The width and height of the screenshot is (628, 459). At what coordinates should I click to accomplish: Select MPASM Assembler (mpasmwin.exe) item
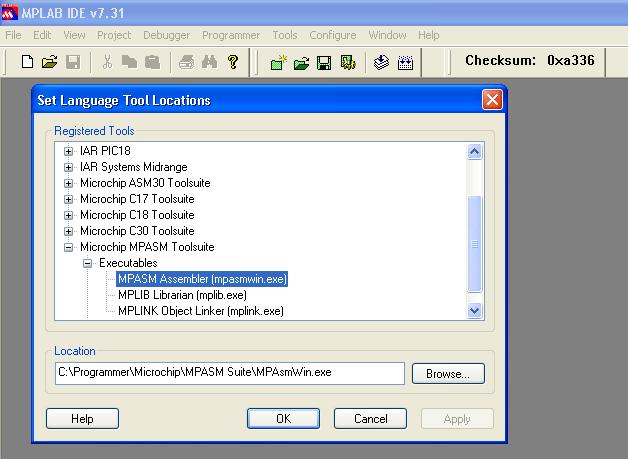point(202,279)
